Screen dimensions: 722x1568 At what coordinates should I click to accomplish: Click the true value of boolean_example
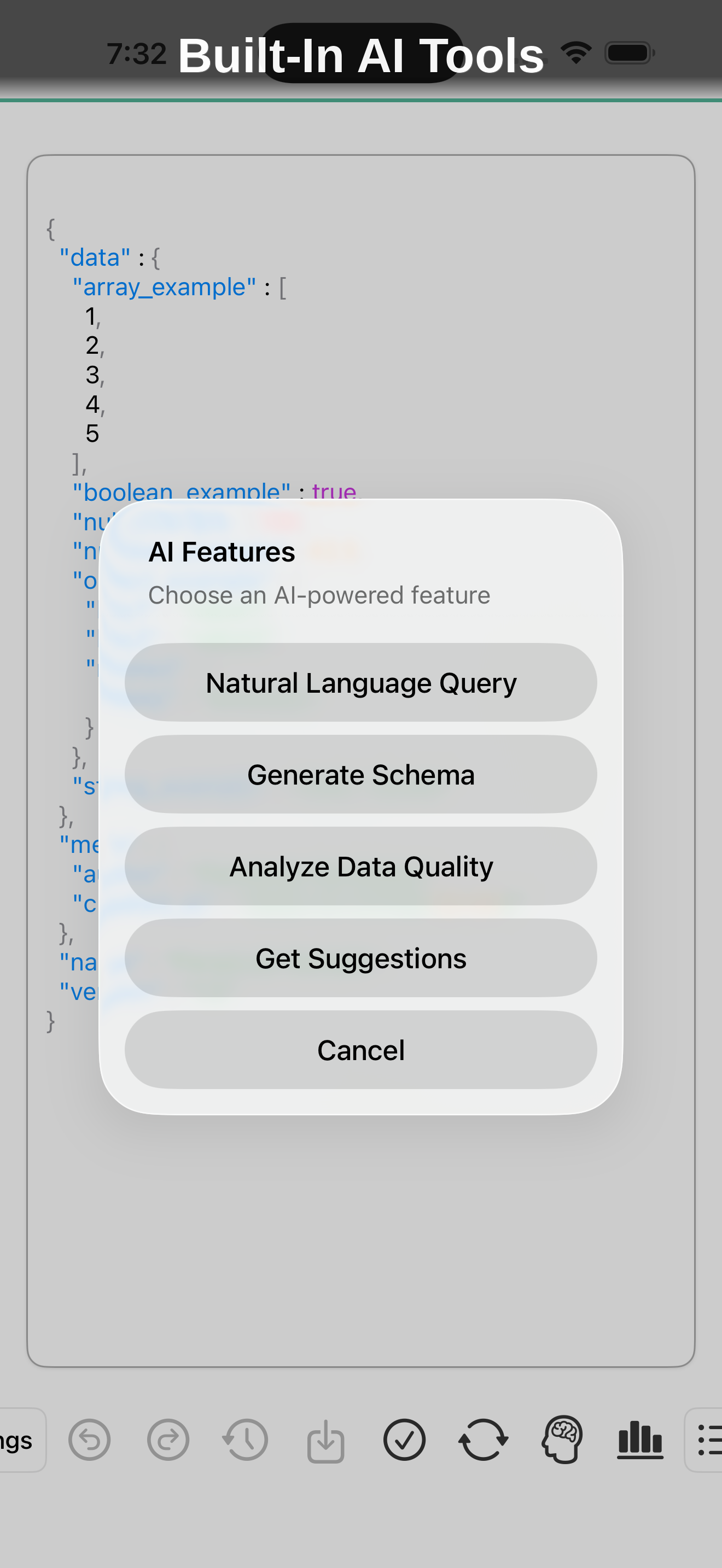(335, 491)
